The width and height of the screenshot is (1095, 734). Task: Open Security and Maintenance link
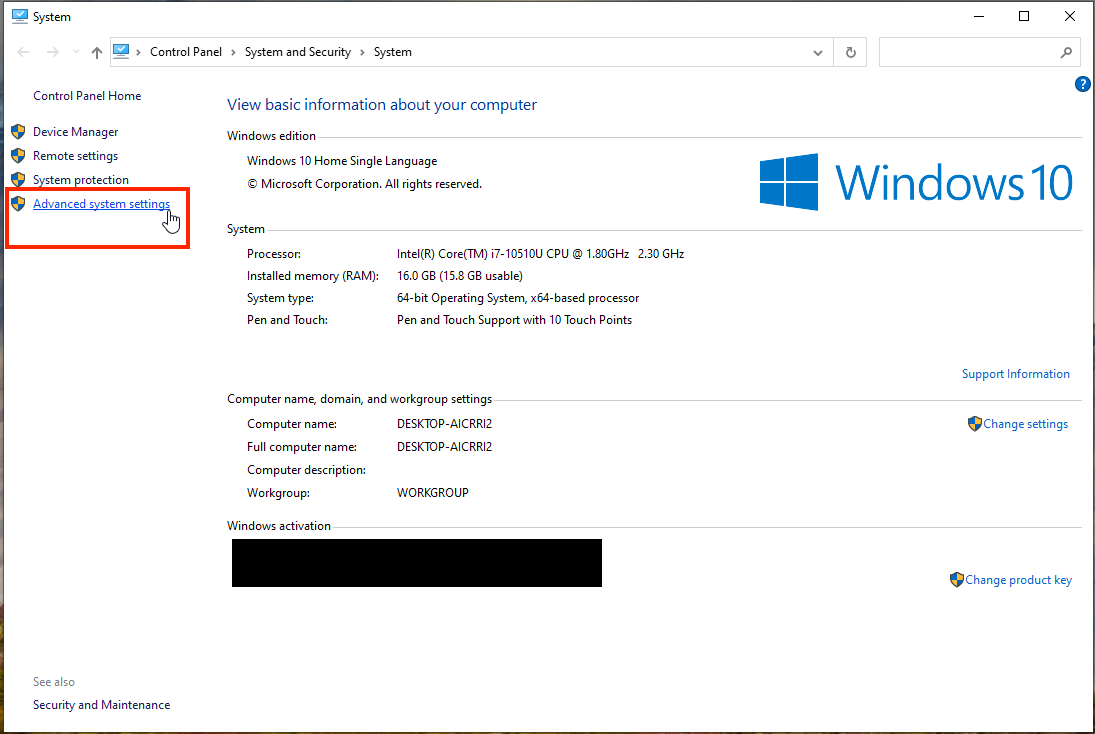pyautogui.click(x=101, y=705)
